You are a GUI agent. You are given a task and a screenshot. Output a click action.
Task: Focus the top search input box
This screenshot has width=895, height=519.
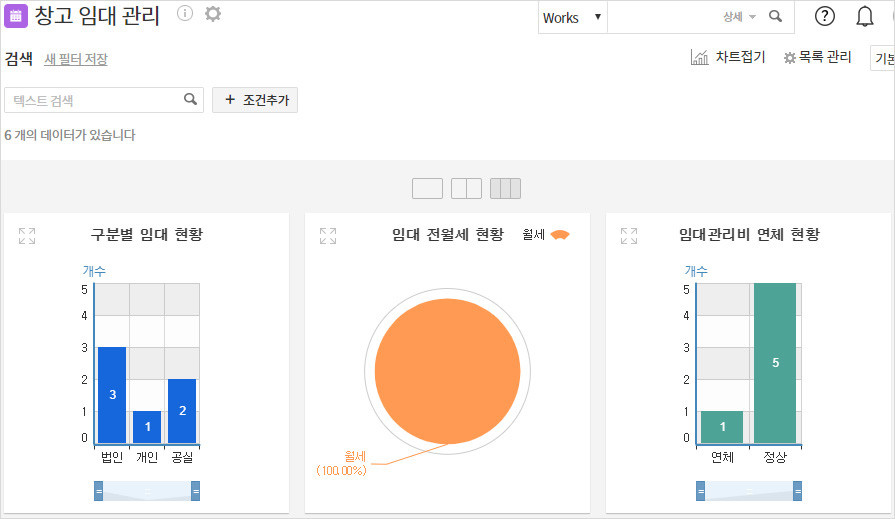pos(664,17)
